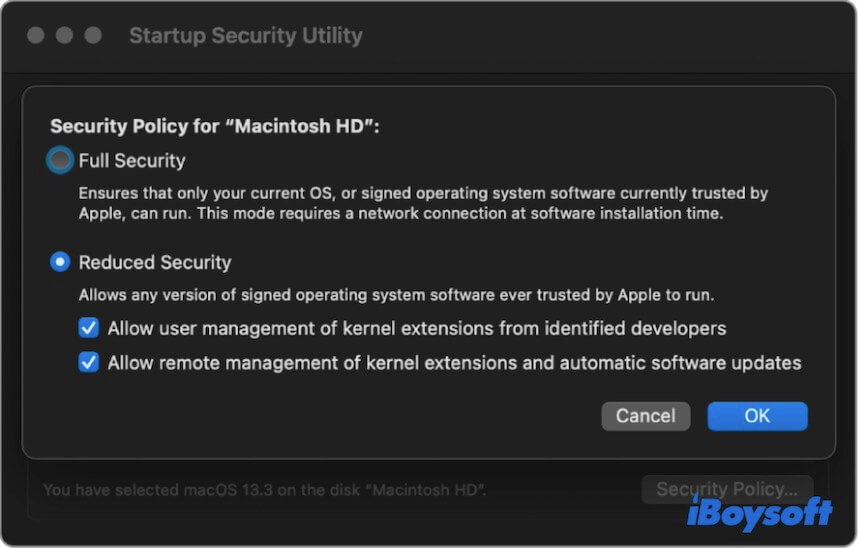859x548 pixels.
Task: Choose the Reduced Security radio button
Action: coord(61,262)
